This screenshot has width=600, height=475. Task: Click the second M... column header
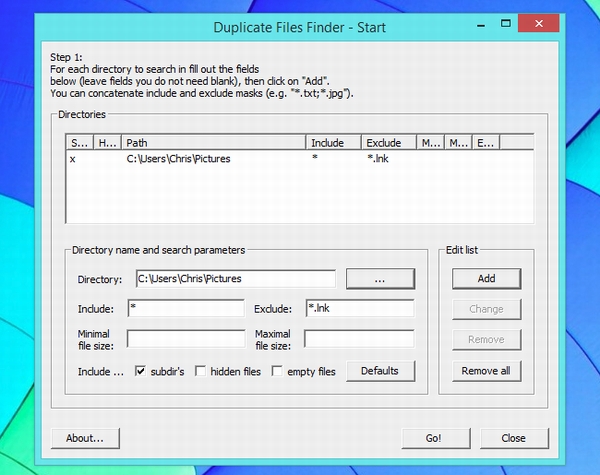[x=458, y=143]
